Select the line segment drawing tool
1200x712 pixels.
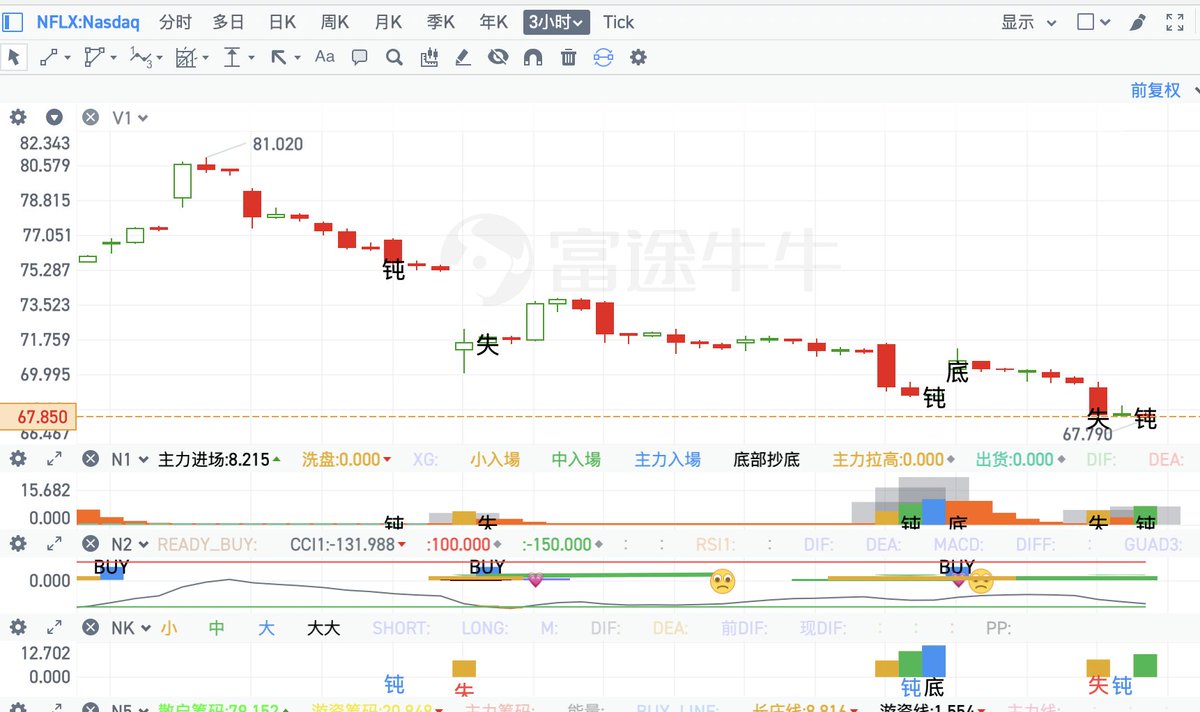(48, 57)
